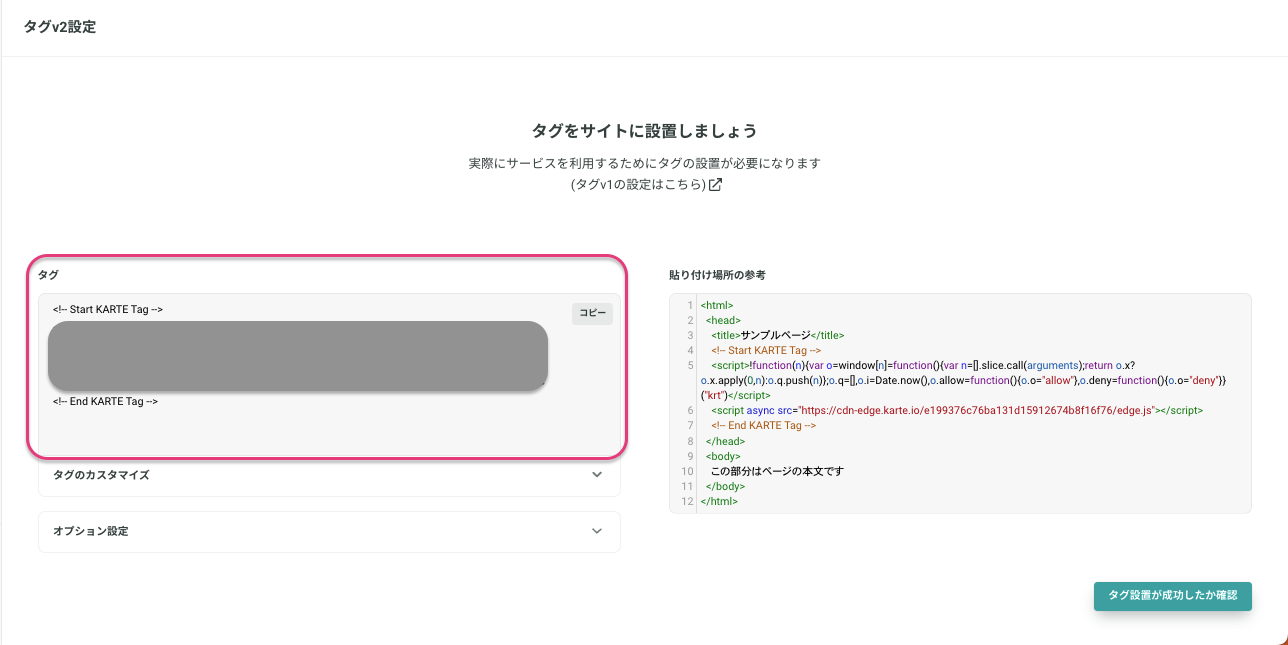Image resolution: width=1288 pixels, height=645 pixels.
Task: Click the <head> line in sample code
Action: (x=724, y=320)
